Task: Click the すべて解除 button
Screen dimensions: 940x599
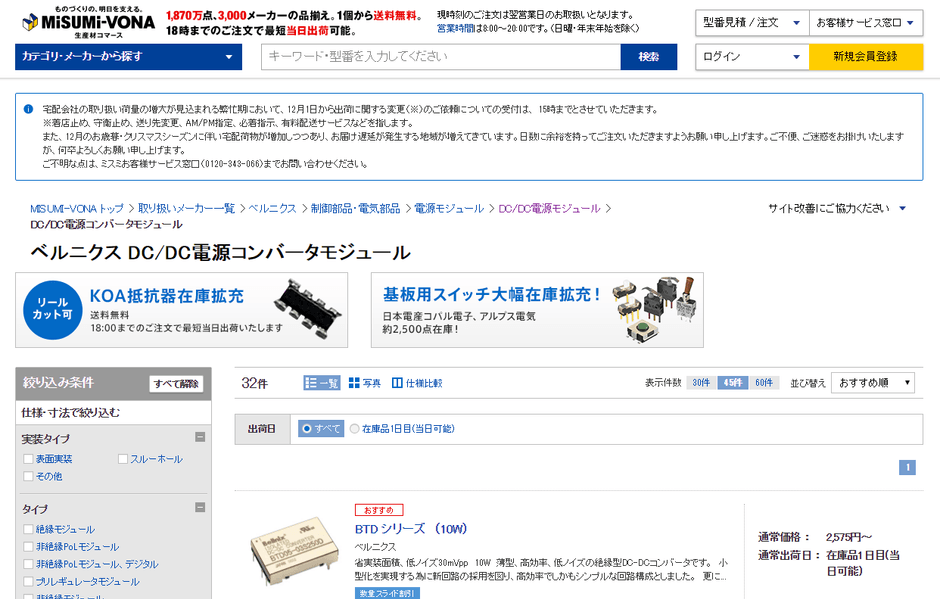Action: (176, 384)
